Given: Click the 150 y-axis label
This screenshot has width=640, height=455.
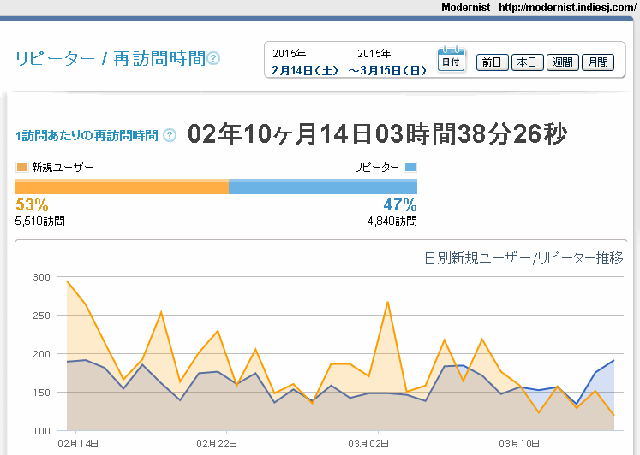Looking at the screenshot, I should (41, 392).
